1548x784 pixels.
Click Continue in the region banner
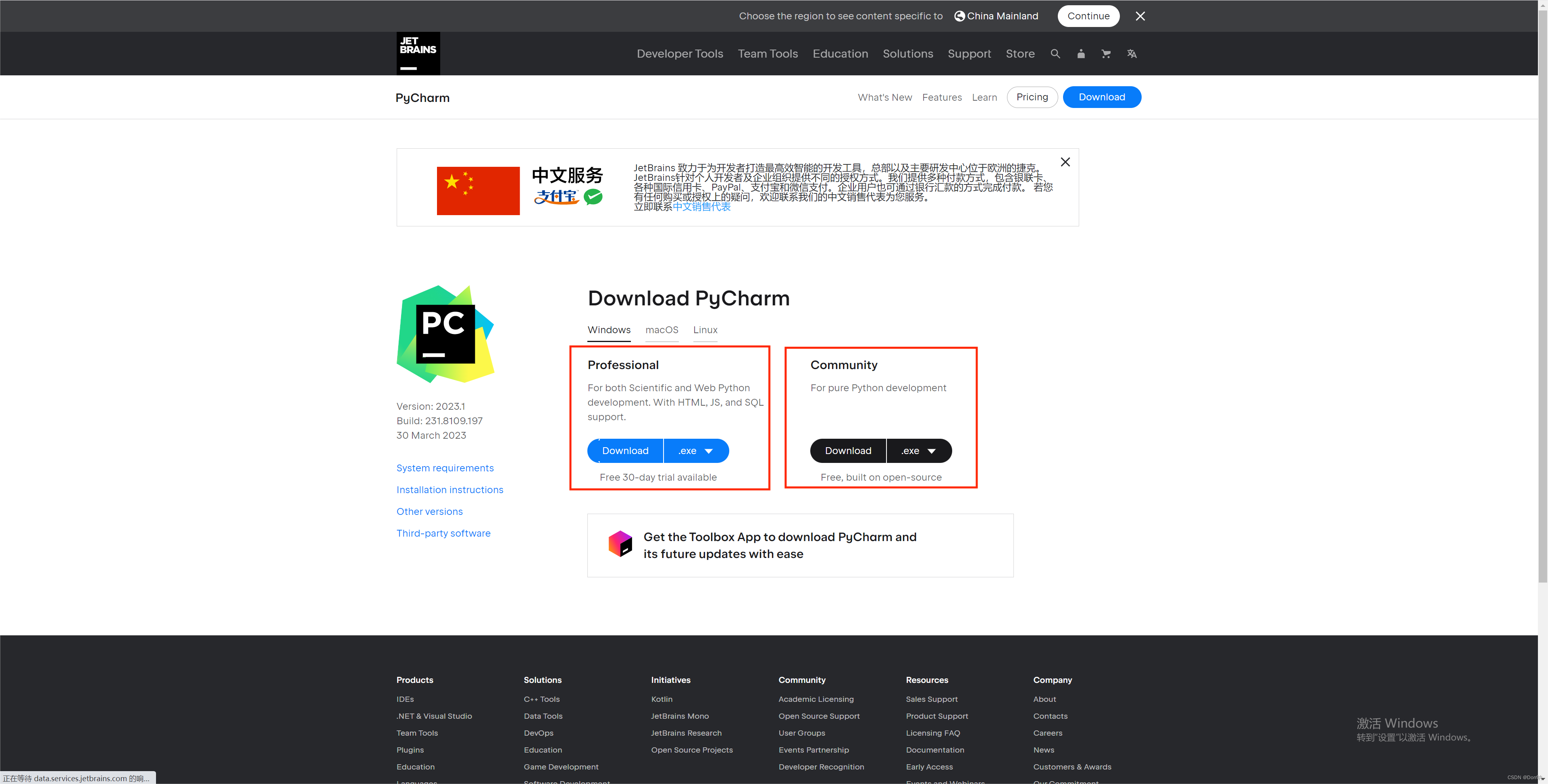(x=1088, y=16)
